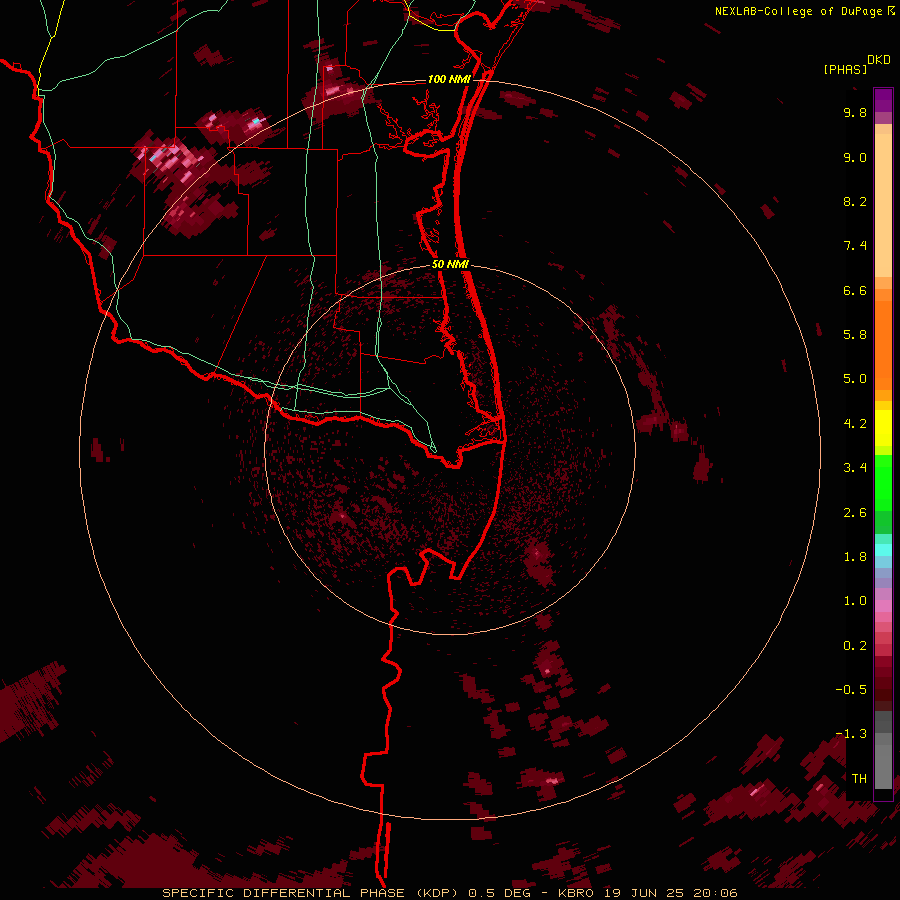Pick the green band of color scale

(x=883, y=483)
